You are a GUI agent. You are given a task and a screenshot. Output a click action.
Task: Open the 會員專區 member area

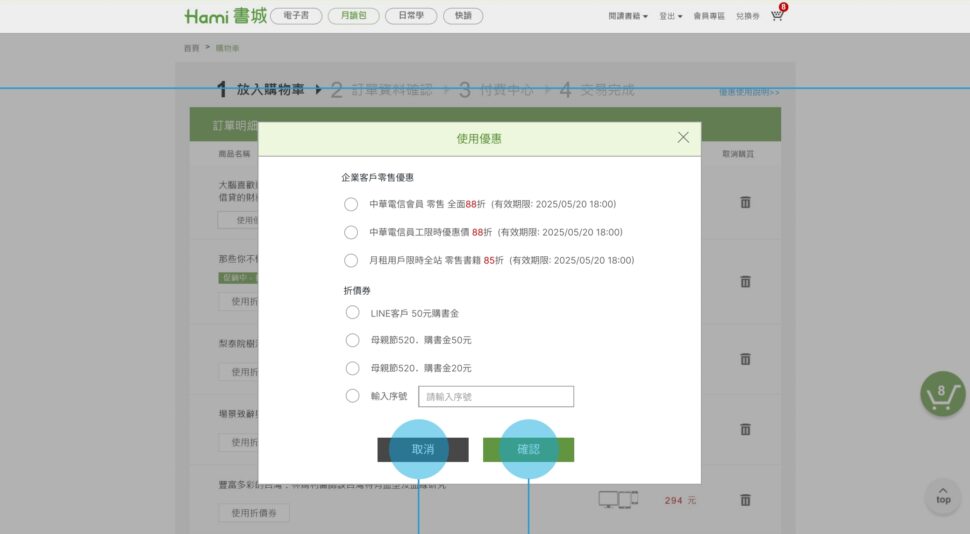(x=709, y=16)
